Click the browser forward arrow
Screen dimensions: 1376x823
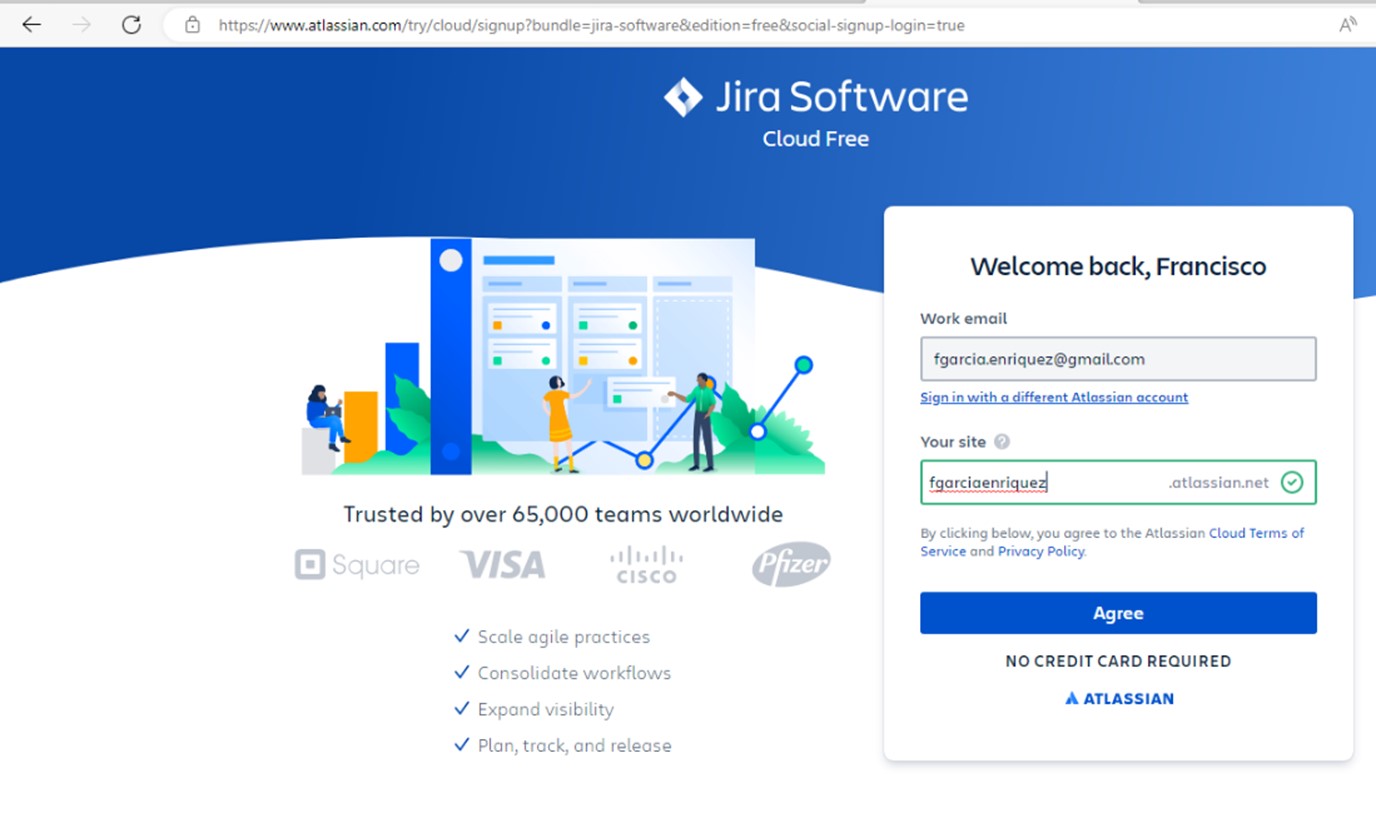tap(82, 25)
